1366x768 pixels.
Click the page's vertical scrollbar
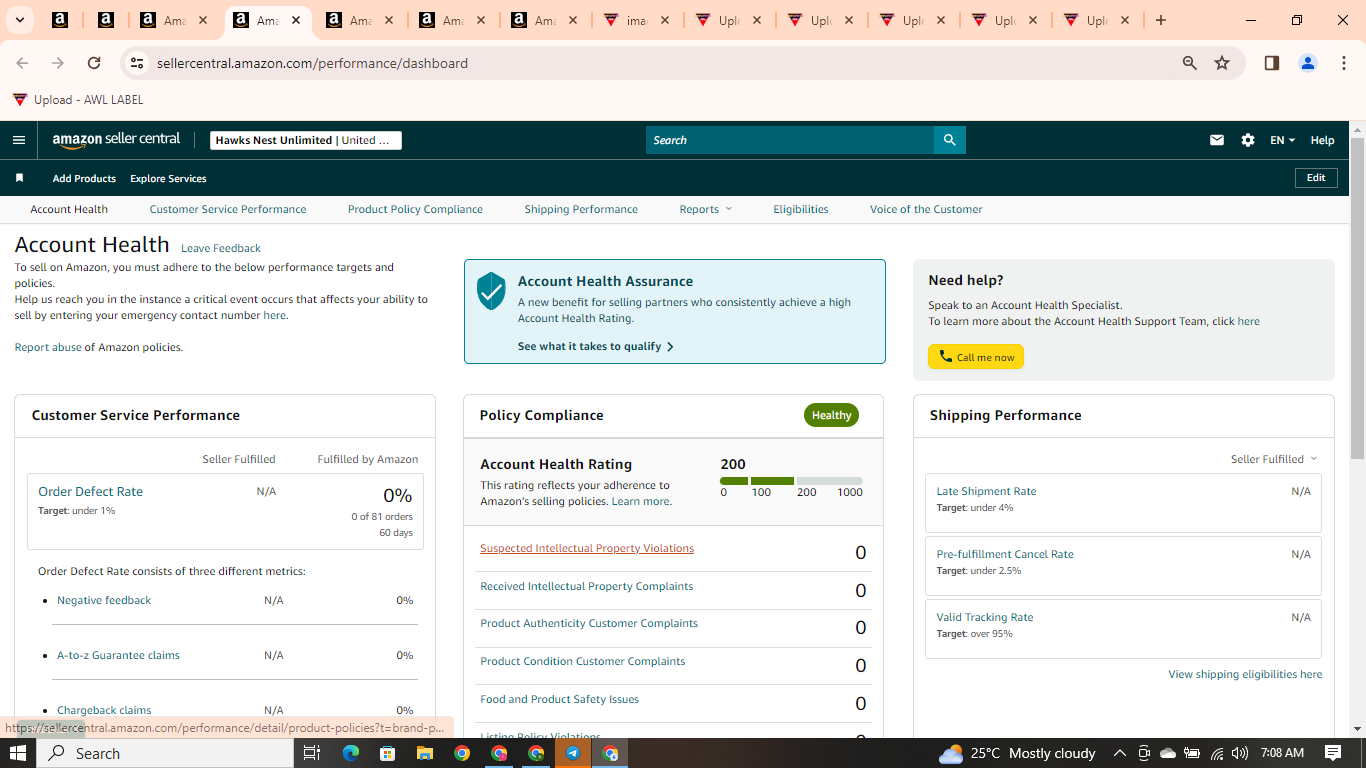[1357, 300]
